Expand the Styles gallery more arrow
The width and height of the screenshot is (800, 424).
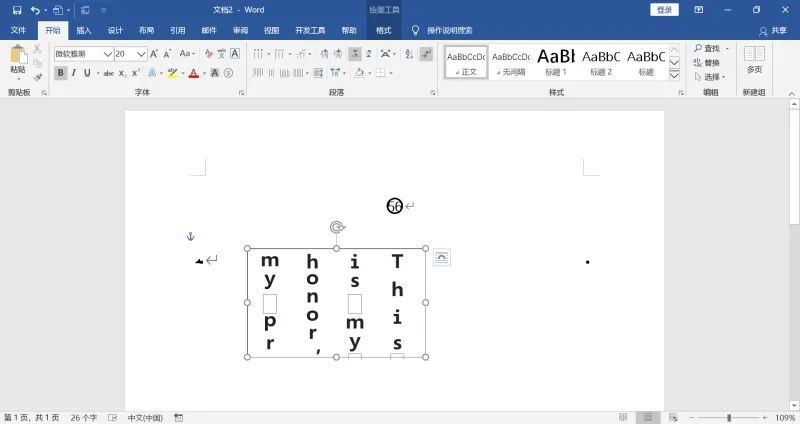click(674, 76)
